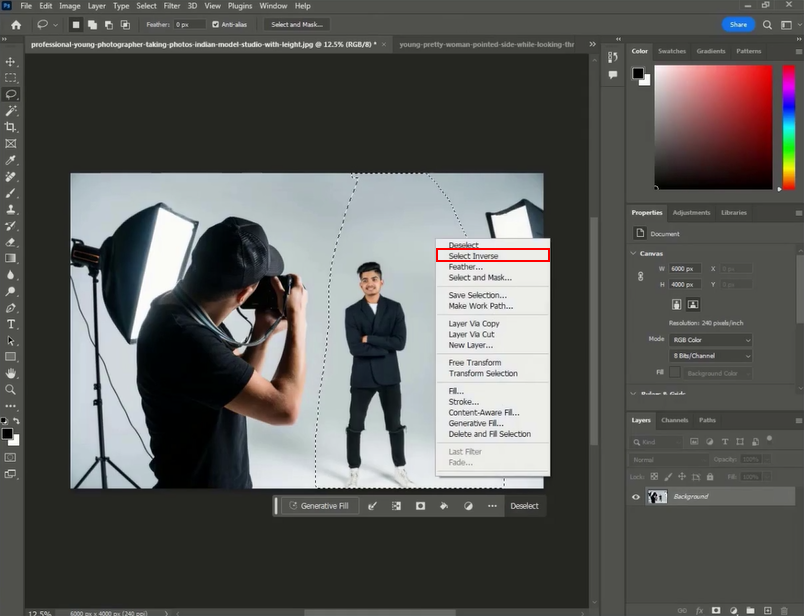Open the Mode RGB Color dropdown
Image resolution: width=804 pixels, height=616 pixels.
pyautogui.click(x=711, y=340)
